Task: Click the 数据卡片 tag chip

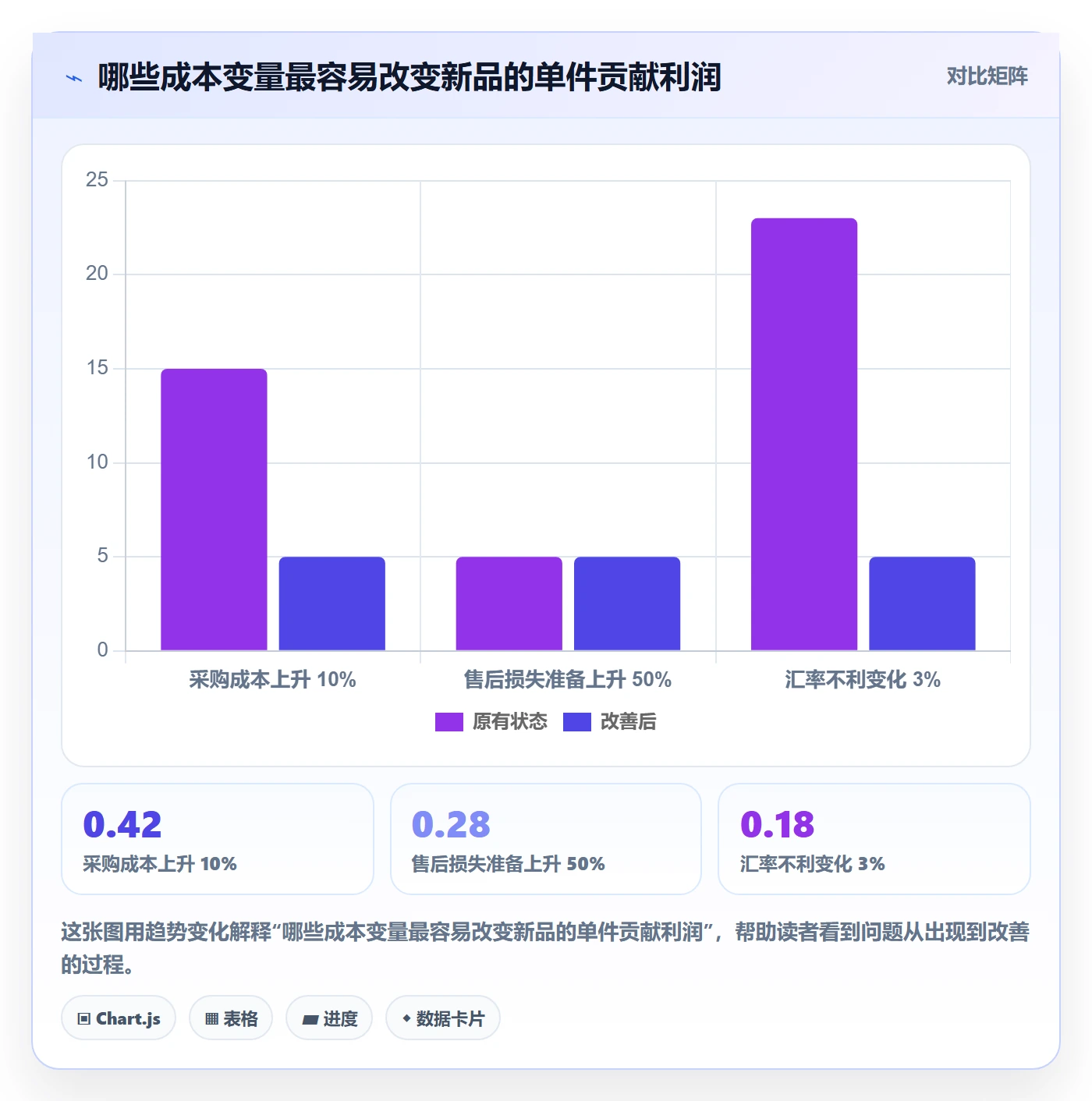Action: pos(443,1018)
